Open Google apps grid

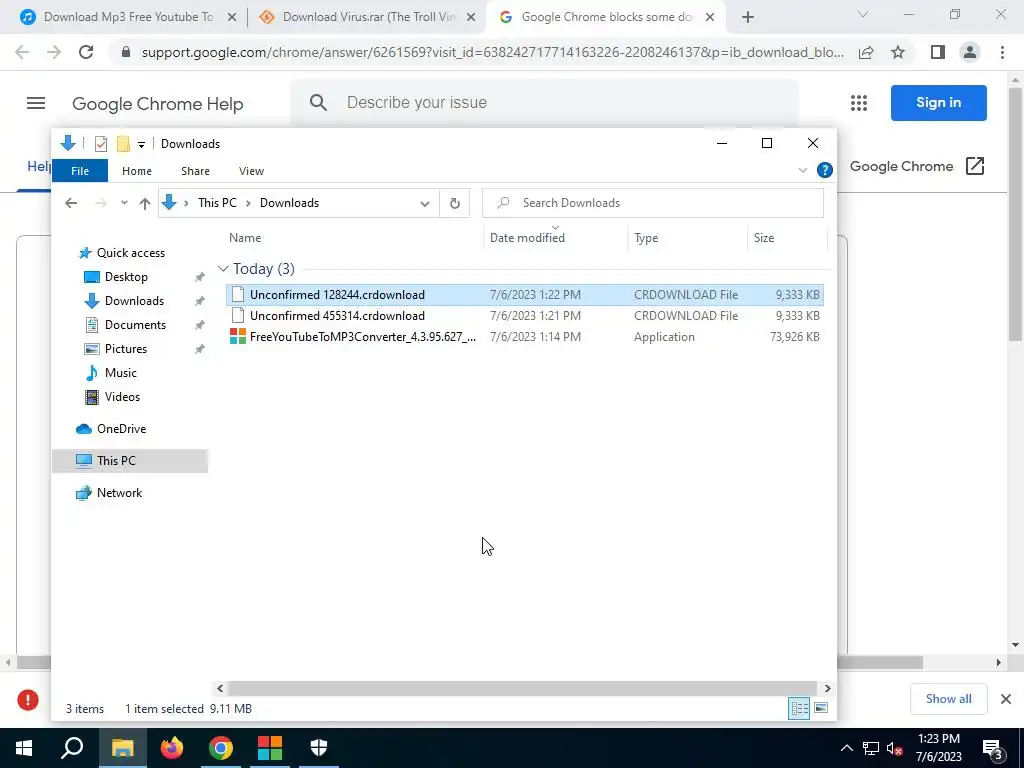[859, 103]
